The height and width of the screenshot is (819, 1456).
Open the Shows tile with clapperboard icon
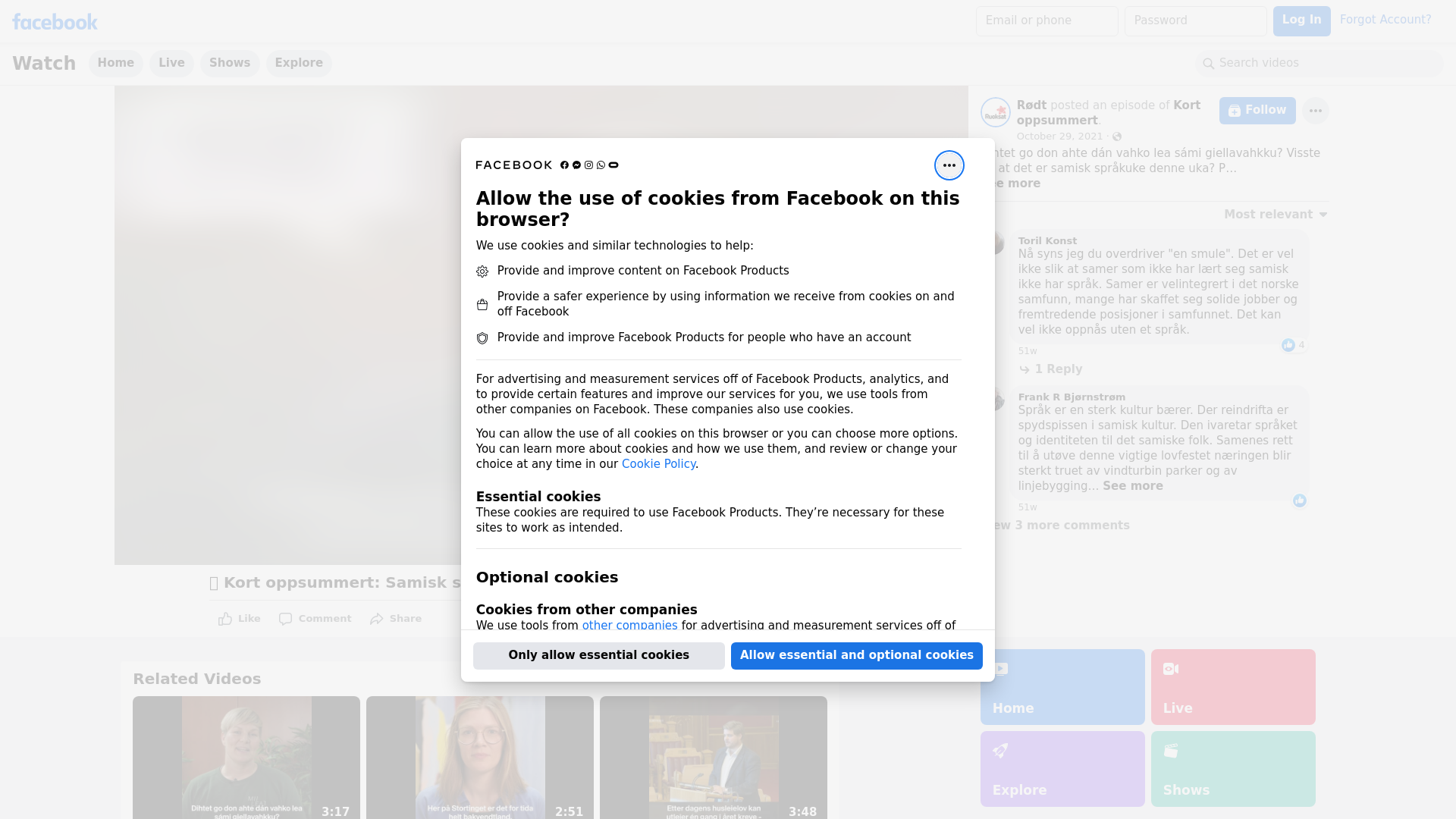coord(1233,769)
